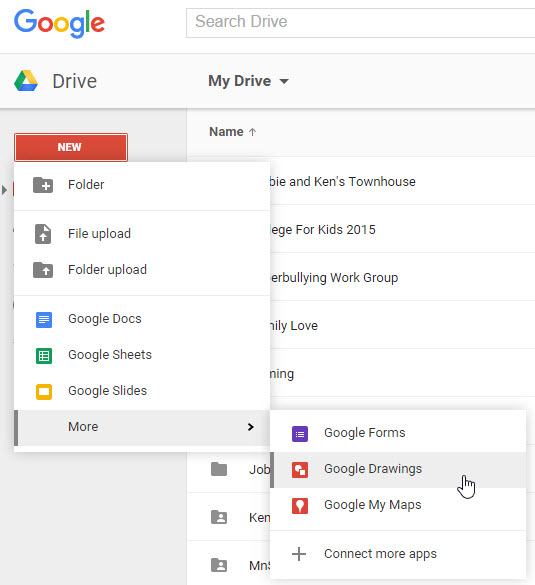
Task: Choose File upload menu entry
Action: 142,234
